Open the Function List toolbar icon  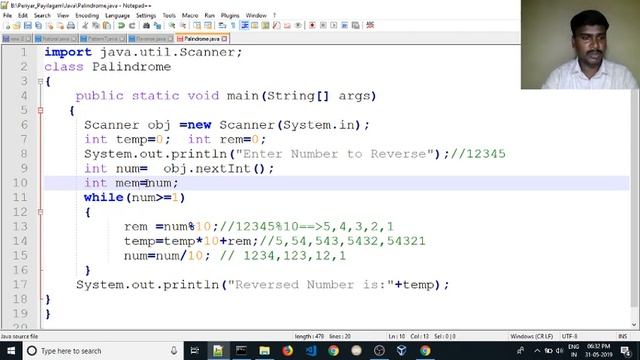276,25
